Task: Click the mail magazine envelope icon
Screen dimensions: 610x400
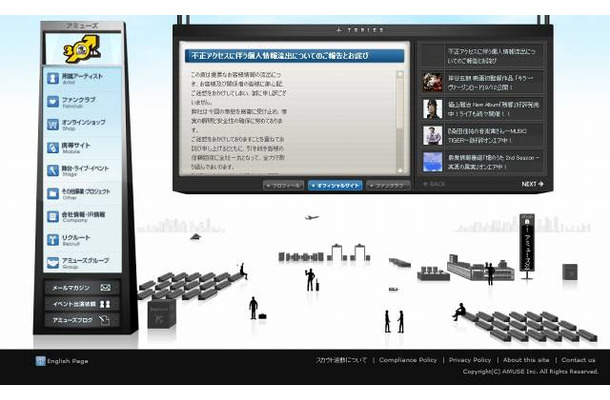Action: click(105, 288)
